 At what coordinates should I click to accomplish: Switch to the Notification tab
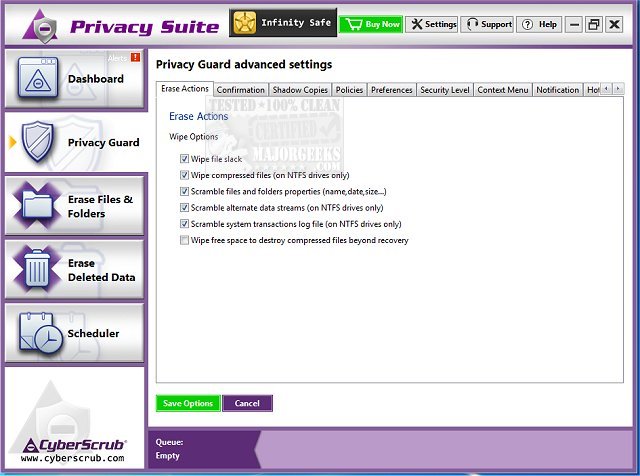point(557,90)
